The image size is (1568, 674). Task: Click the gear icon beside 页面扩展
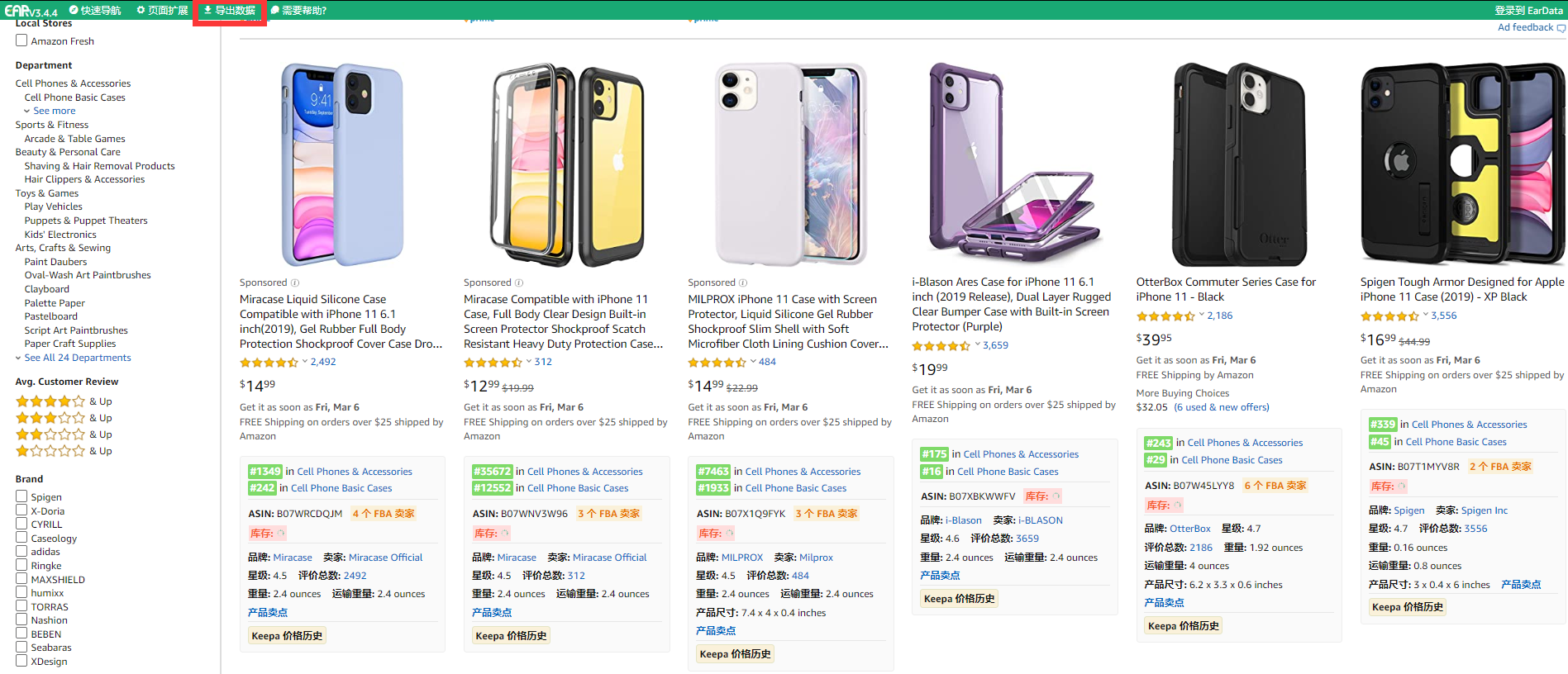click(141, 10)
